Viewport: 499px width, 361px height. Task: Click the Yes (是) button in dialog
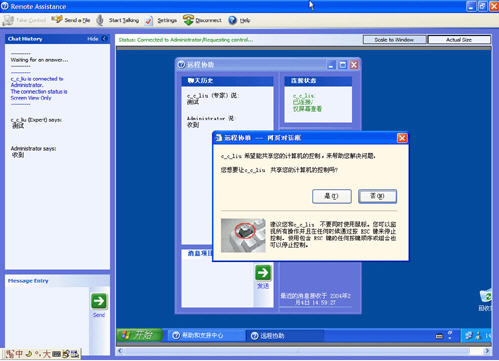332,196
